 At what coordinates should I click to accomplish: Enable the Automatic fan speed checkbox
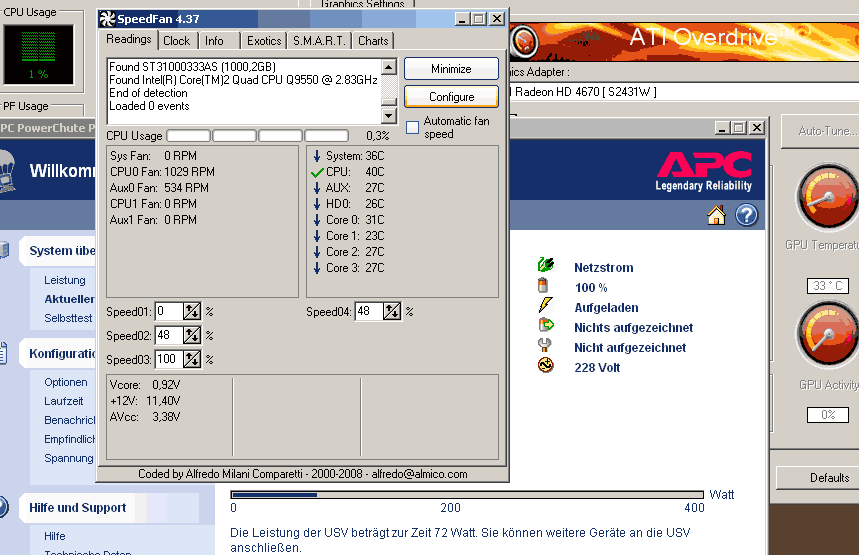[x=413, y=128]
